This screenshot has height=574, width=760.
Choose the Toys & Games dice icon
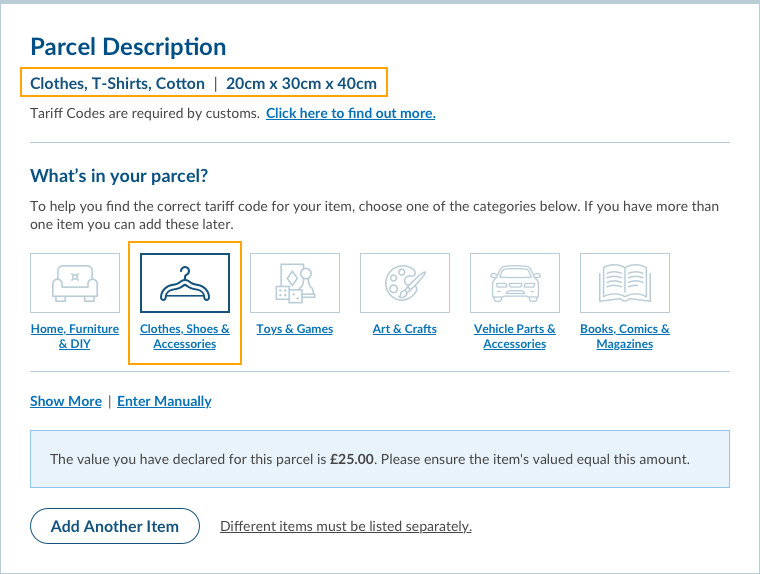tap(295, 283)
